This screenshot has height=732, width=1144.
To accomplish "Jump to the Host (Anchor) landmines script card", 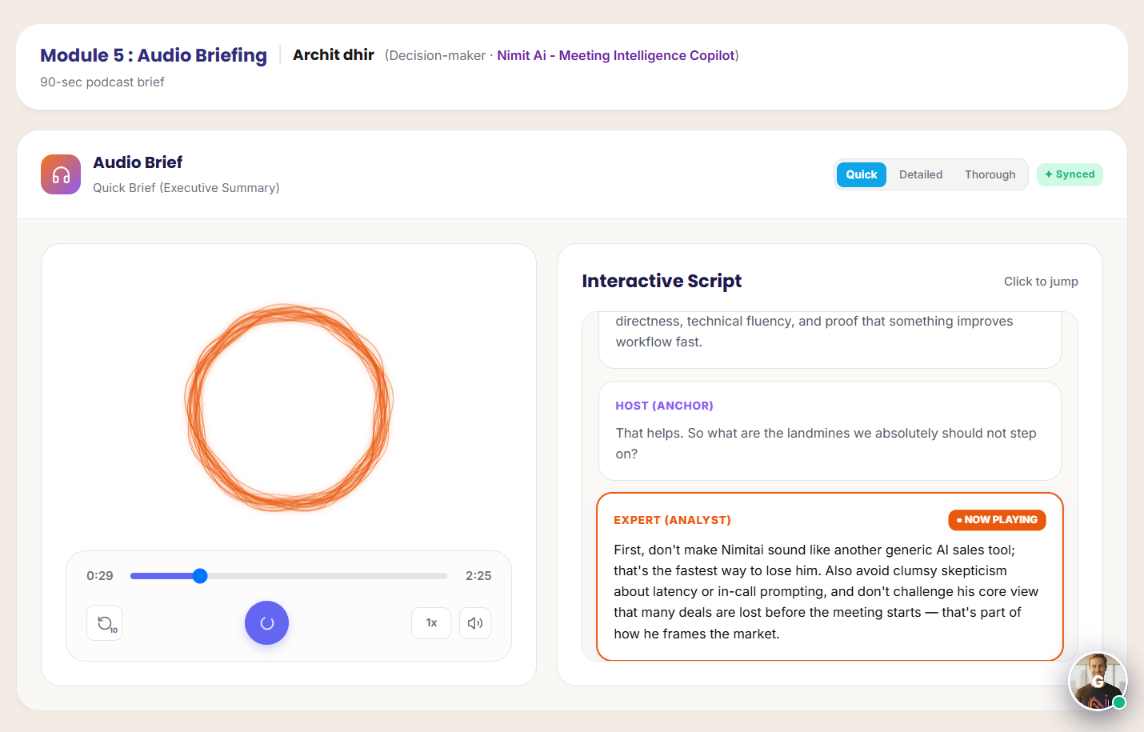I will (830, 431).
